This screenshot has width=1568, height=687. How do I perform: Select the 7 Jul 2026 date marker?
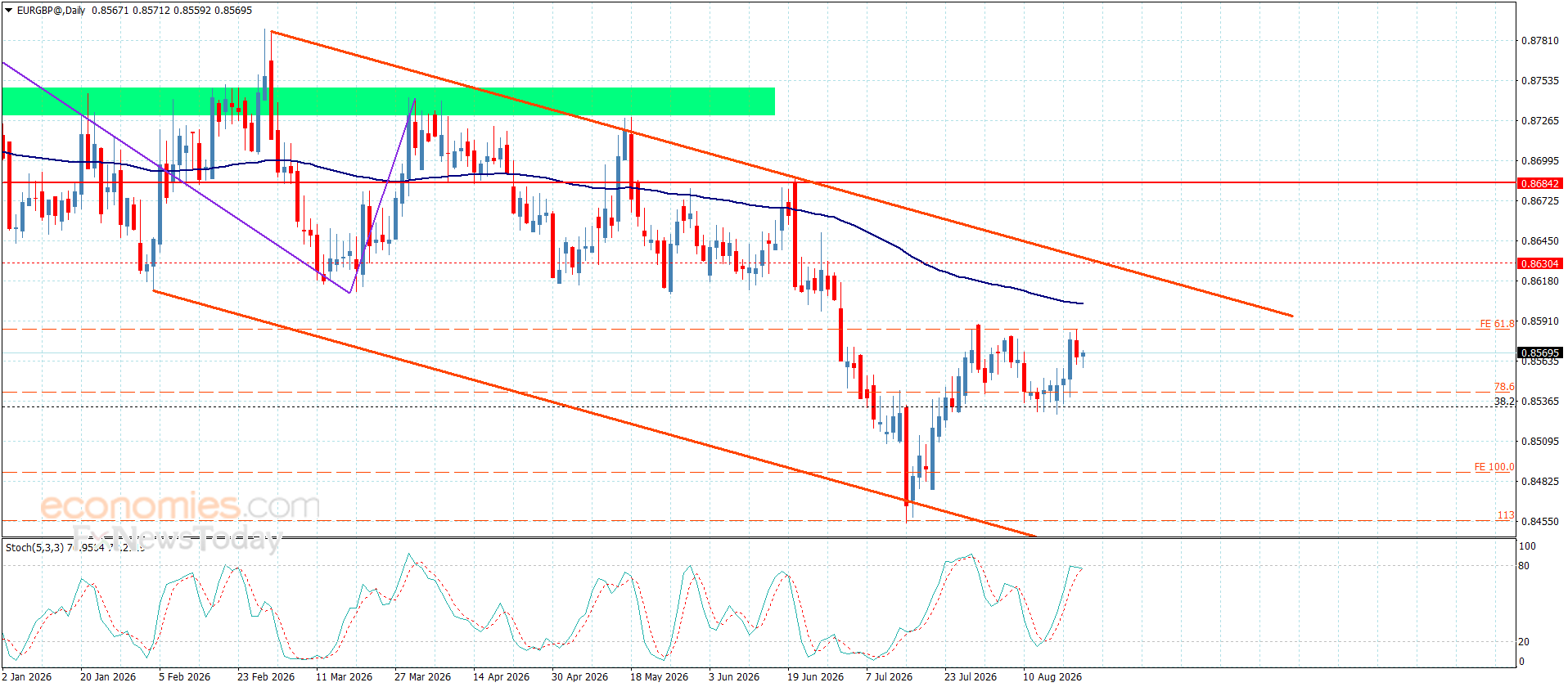coord(889,676)
